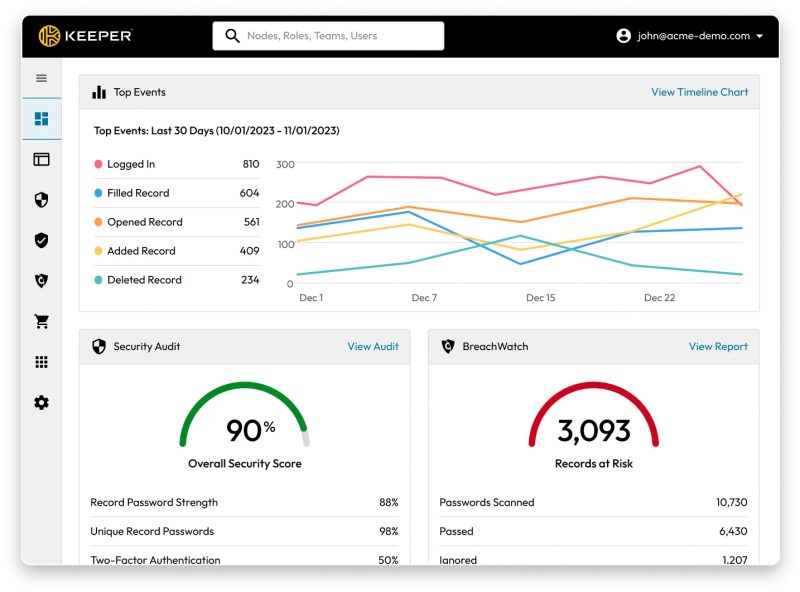The height and width of the screenshot is (592, 800).
Task: Open View Timeline Chart link
Action: coord(699,92)
